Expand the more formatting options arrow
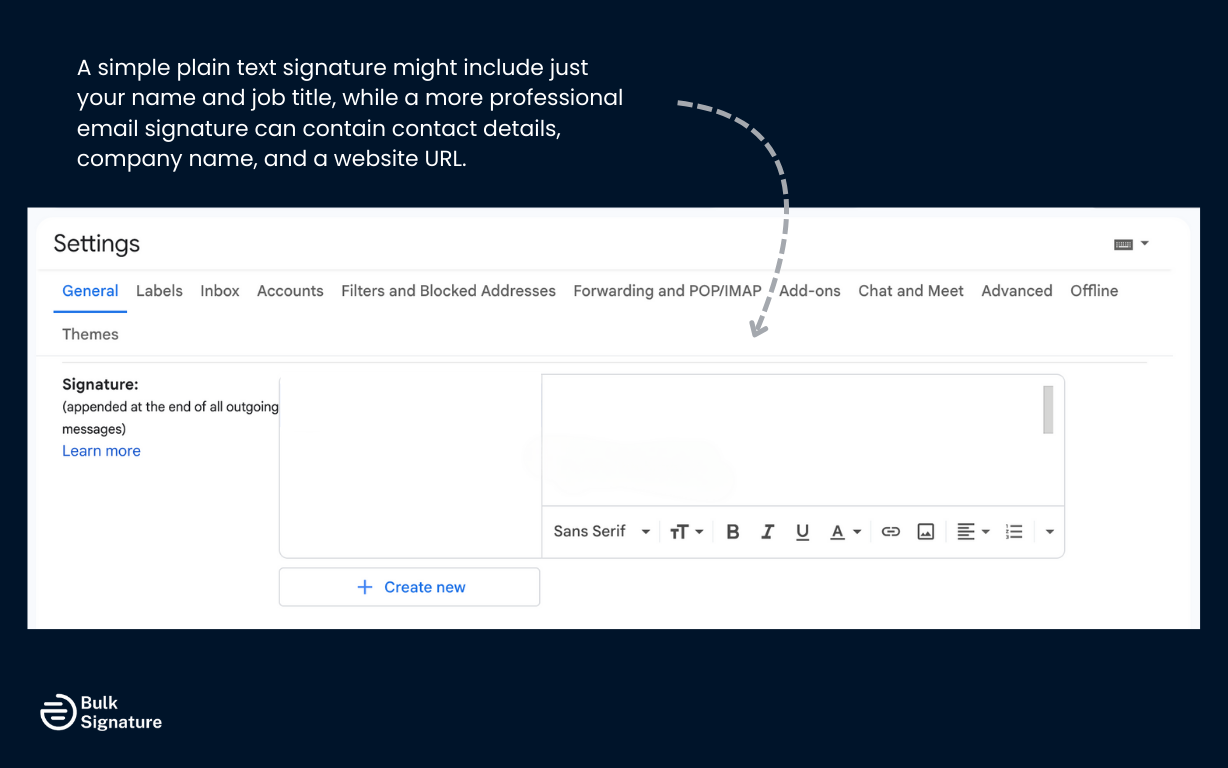Screen dimensions: 1228x768 pyautogui.click(x=1049, y=531)
